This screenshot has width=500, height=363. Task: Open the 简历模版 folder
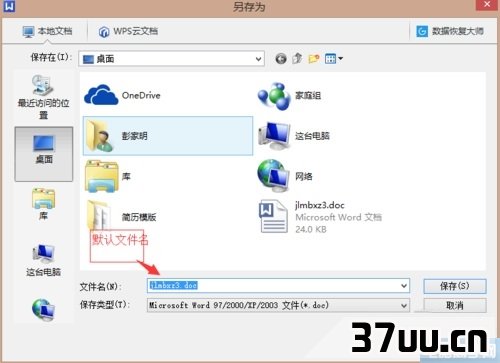click(121, 216)
